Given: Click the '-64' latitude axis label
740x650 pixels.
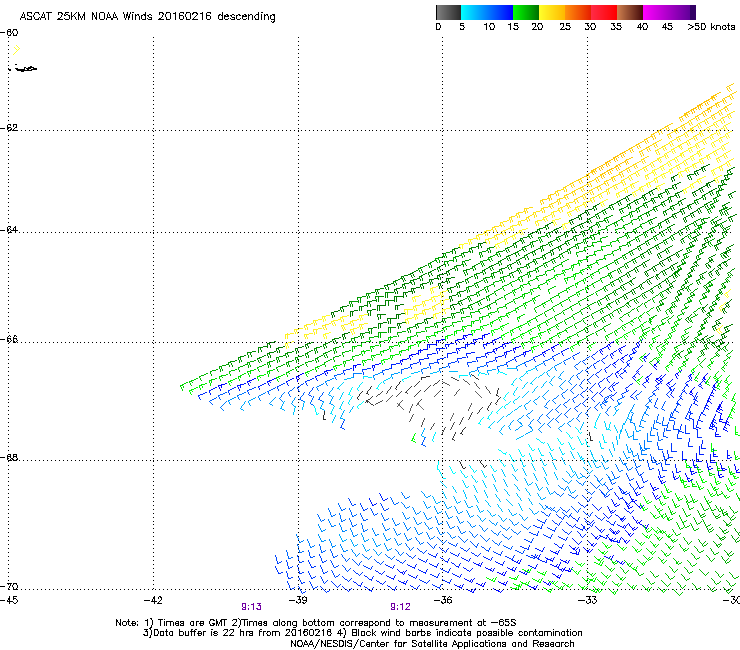Looking at the screenshot, I should [9, 230].
